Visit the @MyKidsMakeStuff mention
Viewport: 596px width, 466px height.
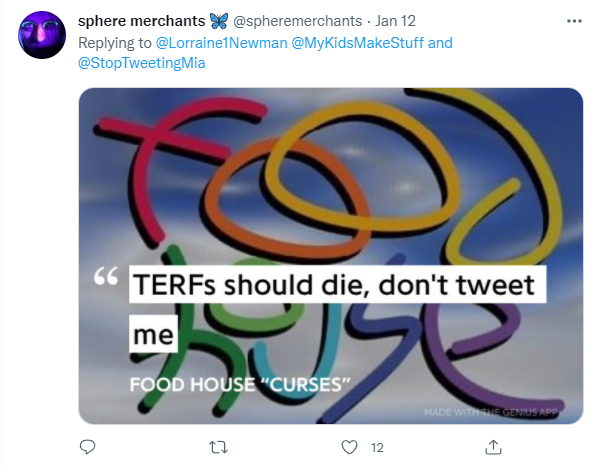[357, 43]
